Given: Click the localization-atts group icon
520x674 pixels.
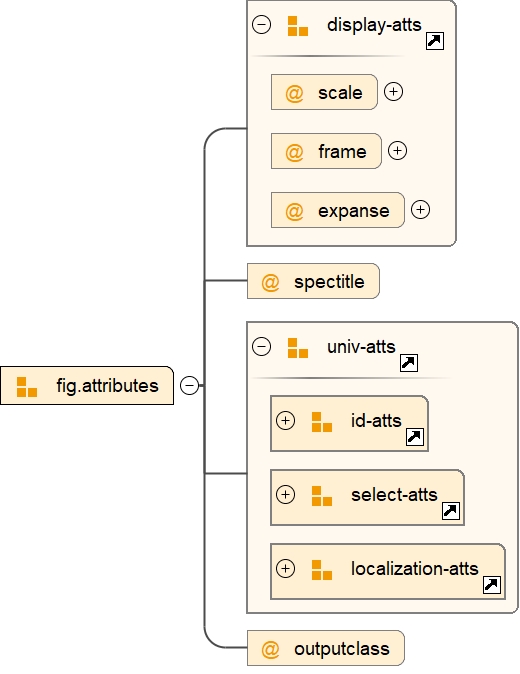Looking at the screenshot, I should (322, 570).
